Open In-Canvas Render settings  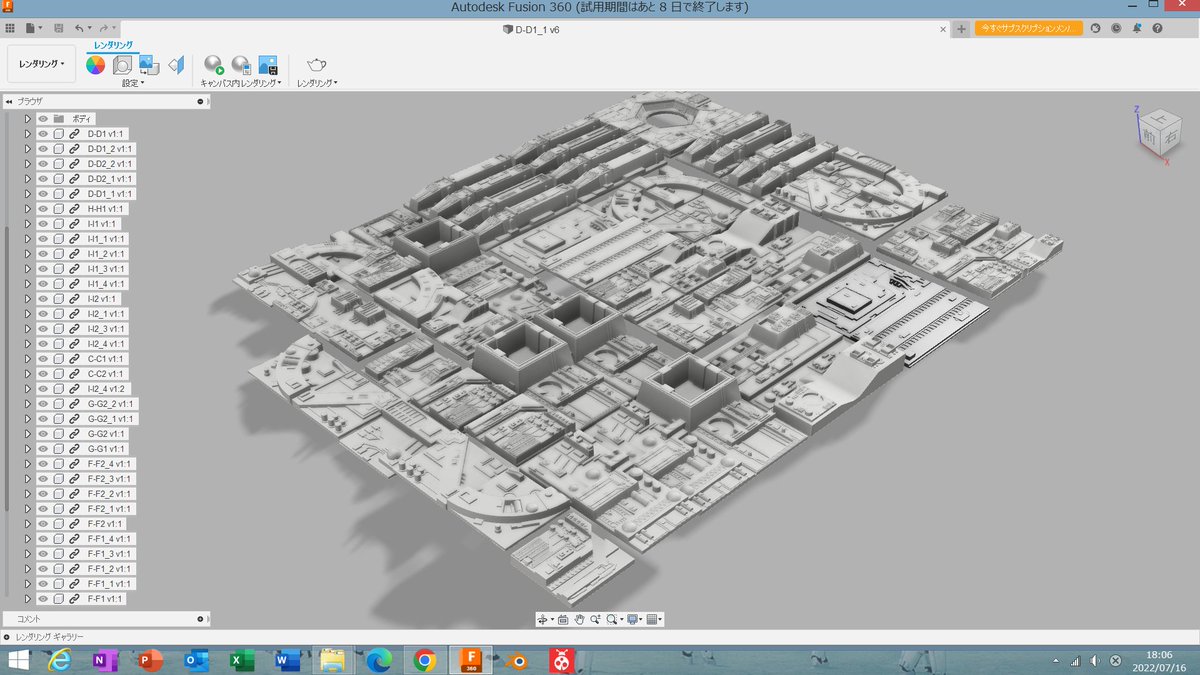tap(241, 65)
